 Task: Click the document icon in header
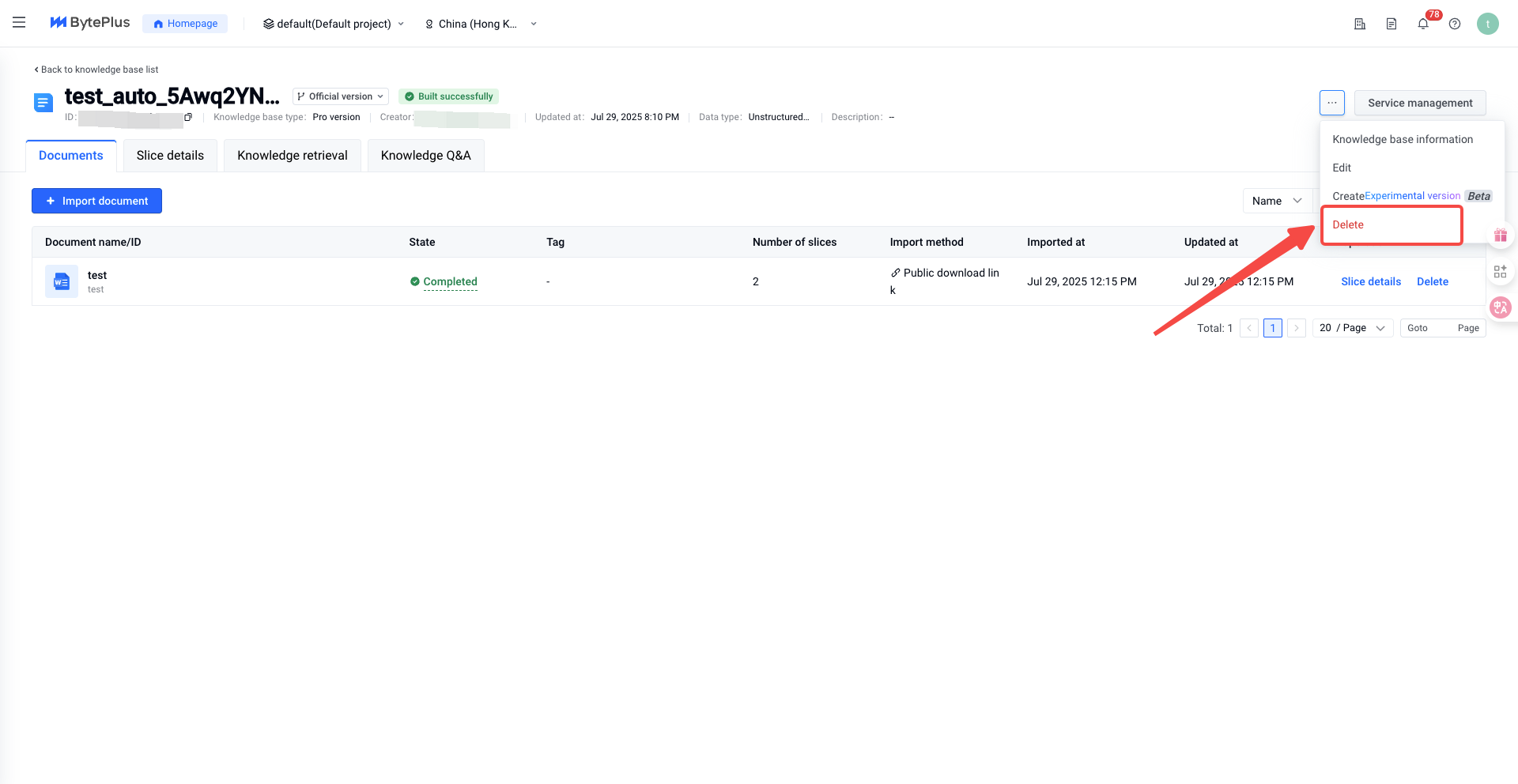pyautogui.click(x=1391, y=24)
